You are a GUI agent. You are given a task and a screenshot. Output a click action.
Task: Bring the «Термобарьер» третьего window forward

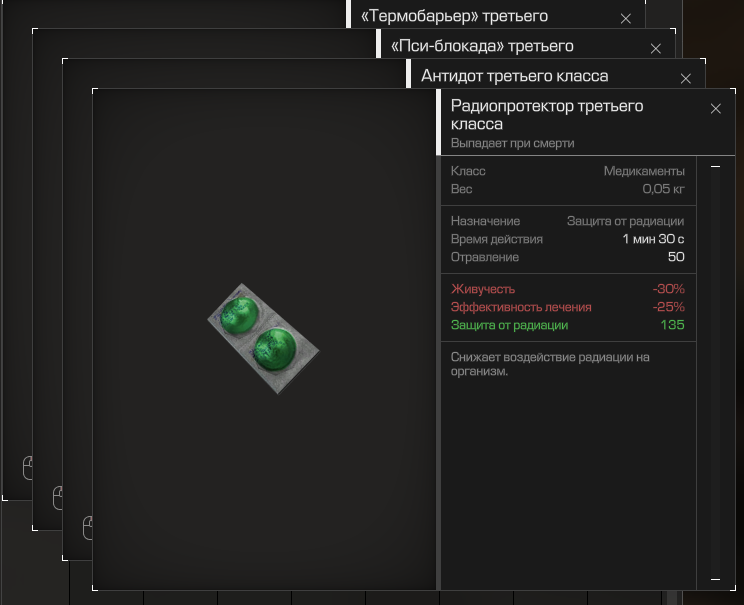coord(454,16)
